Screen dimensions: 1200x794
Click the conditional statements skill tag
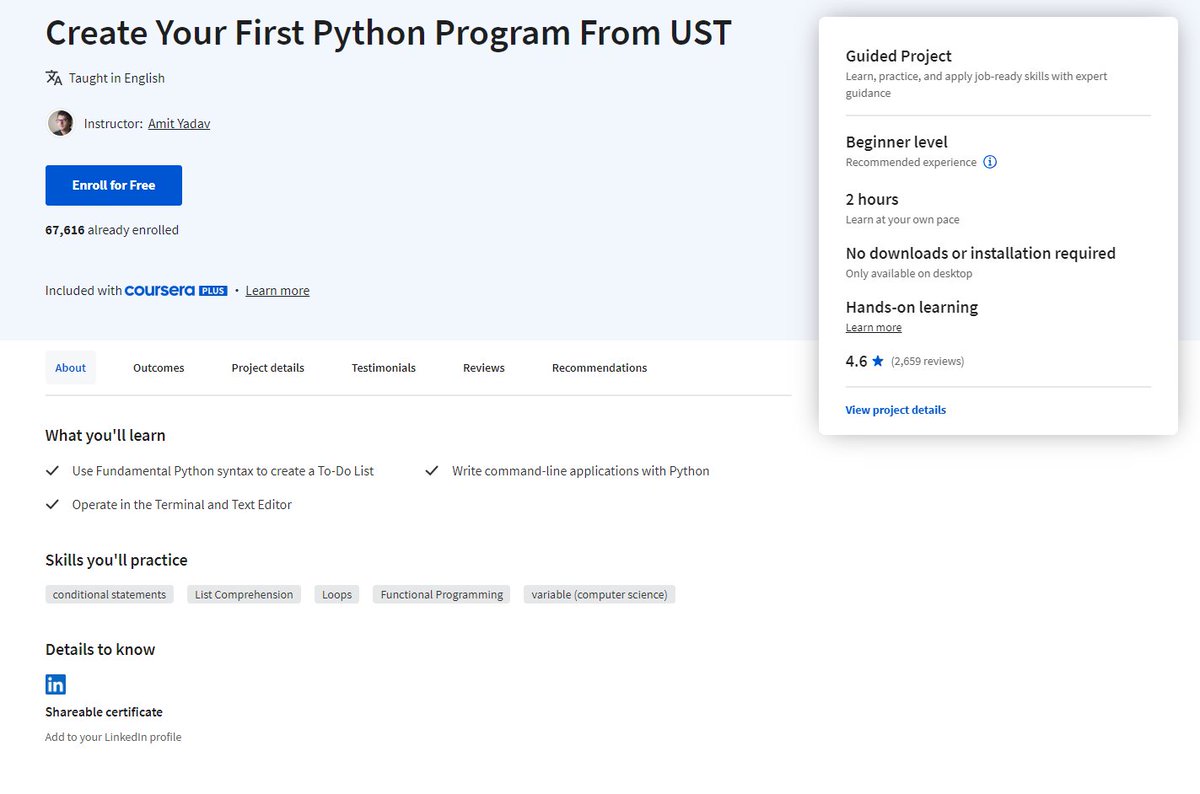click(109, 594)
